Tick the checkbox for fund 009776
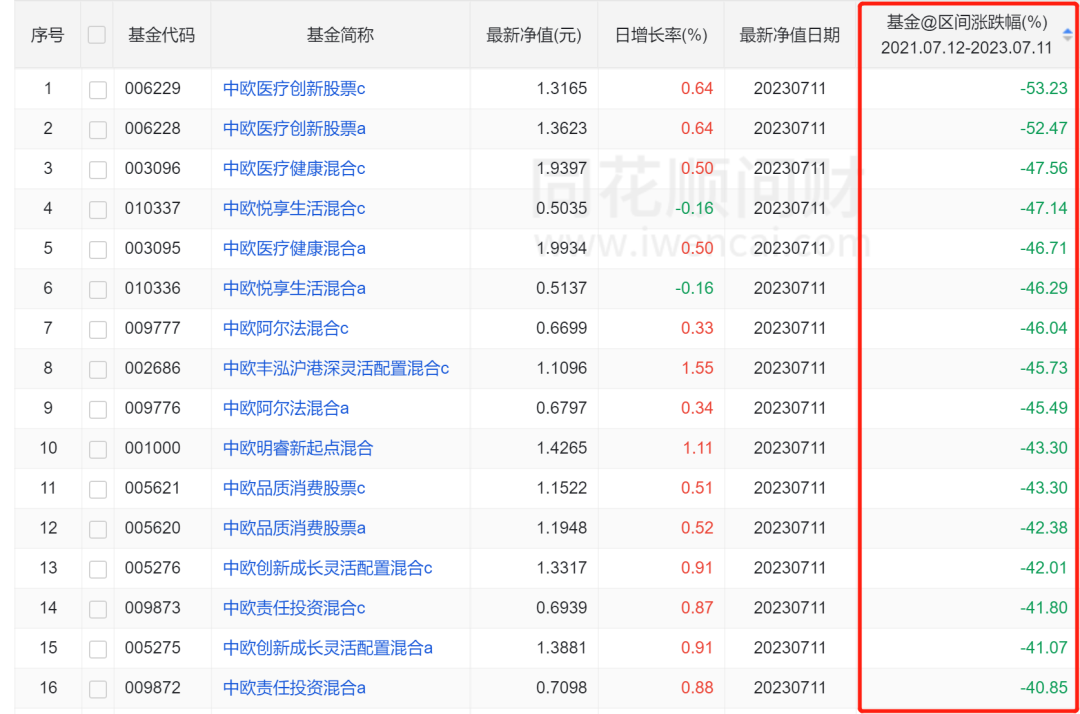The height and width of the screenshot is (714, 1080). [x=98, y=409]
